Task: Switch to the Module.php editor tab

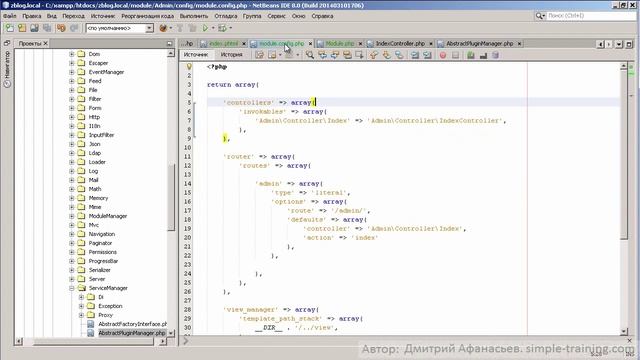Action: 340,43
